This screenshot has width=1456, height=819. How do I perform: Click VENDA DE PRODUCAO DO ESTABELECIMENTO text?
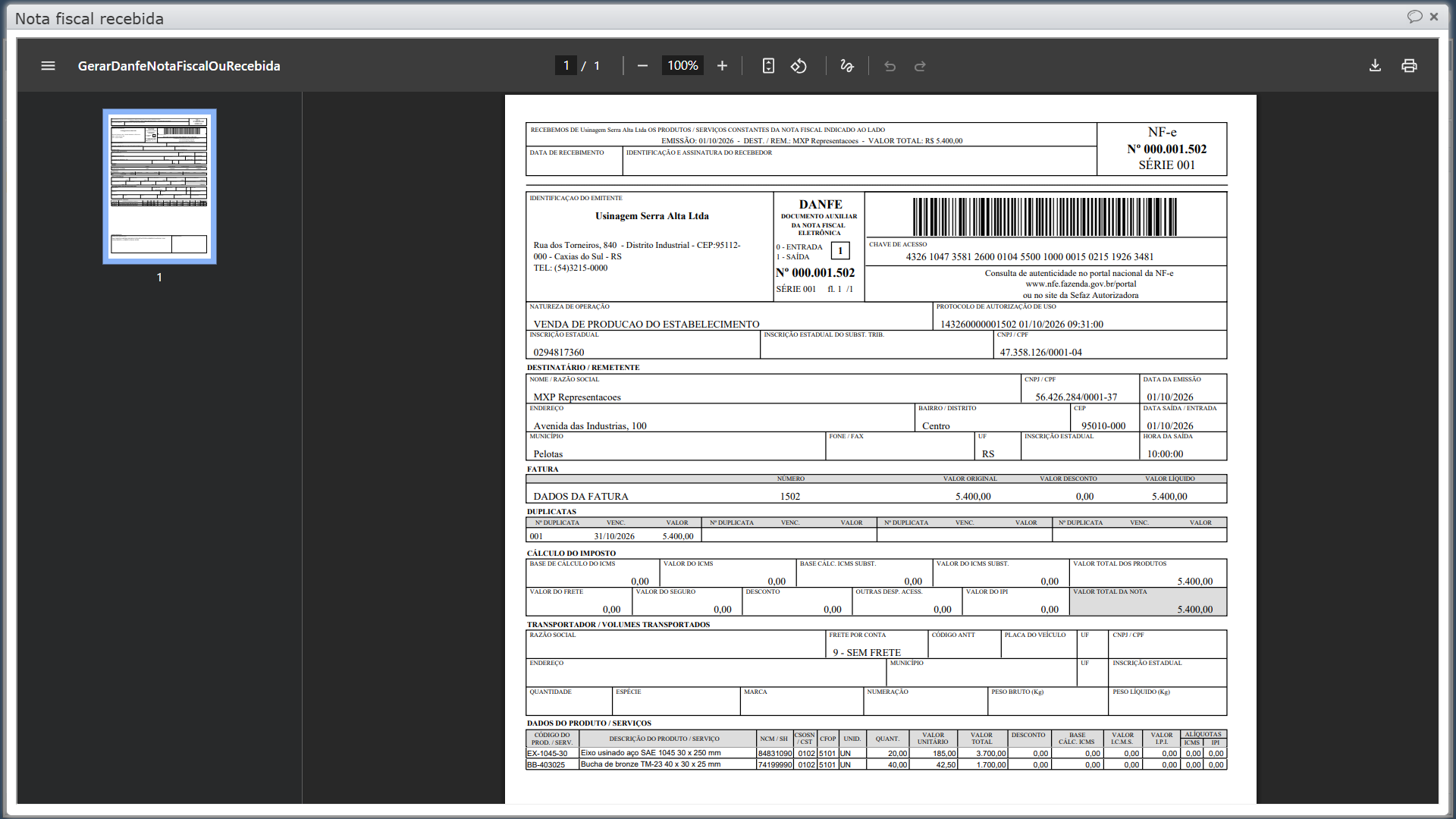click(x=646, y=325)
